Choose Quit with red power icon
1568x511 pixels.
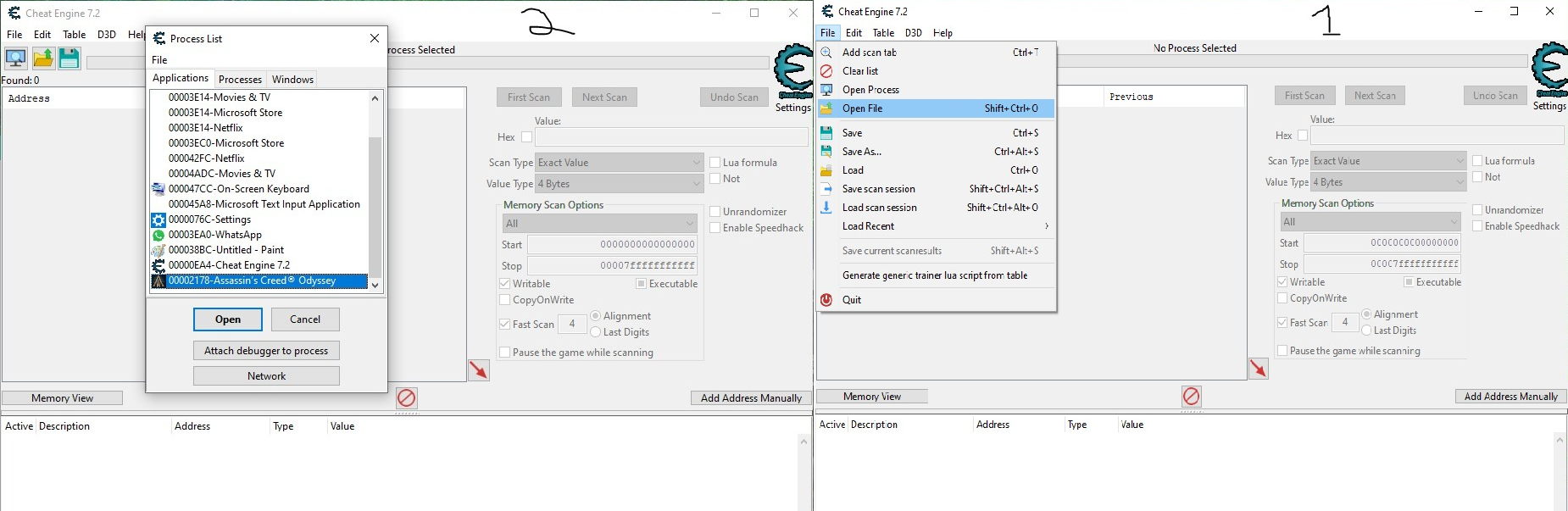click(x=852, y=300)
